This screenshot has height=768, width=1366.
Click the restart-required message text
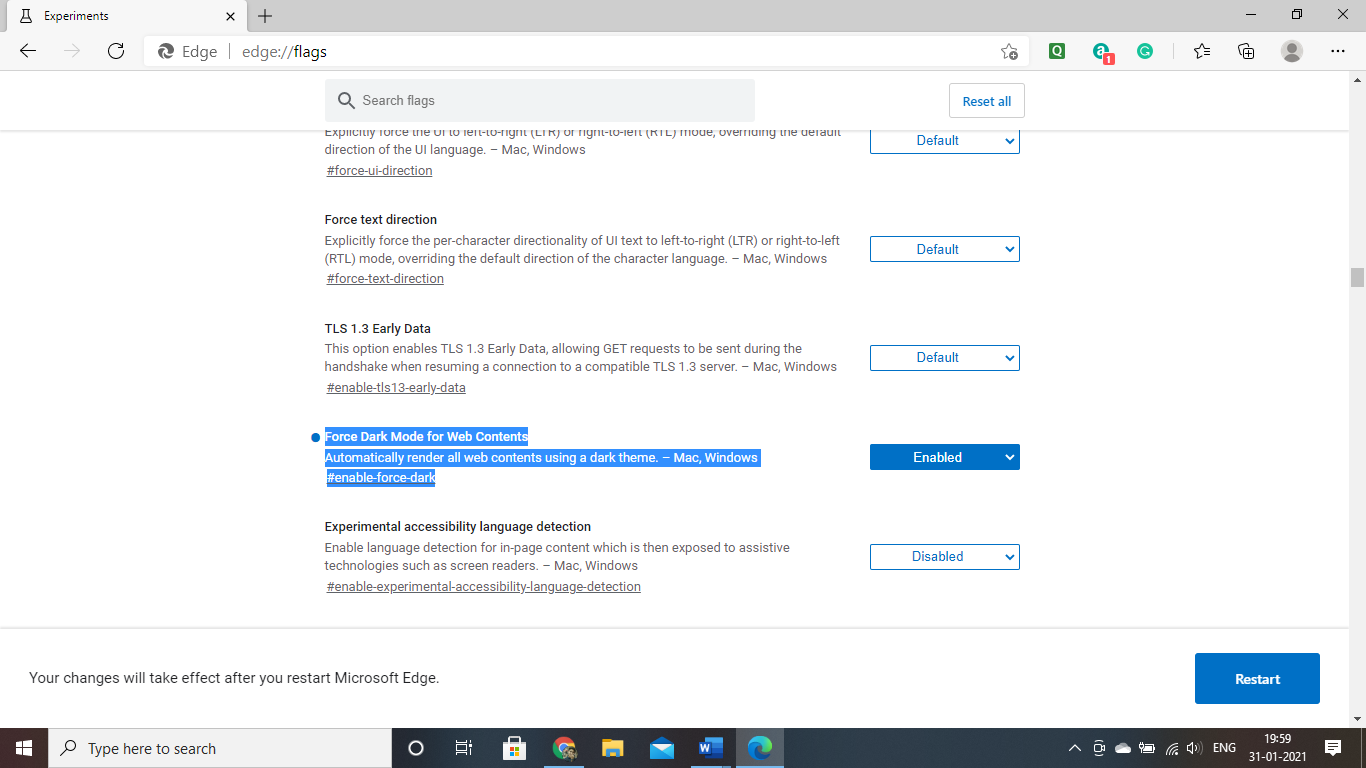coord(234,678)
